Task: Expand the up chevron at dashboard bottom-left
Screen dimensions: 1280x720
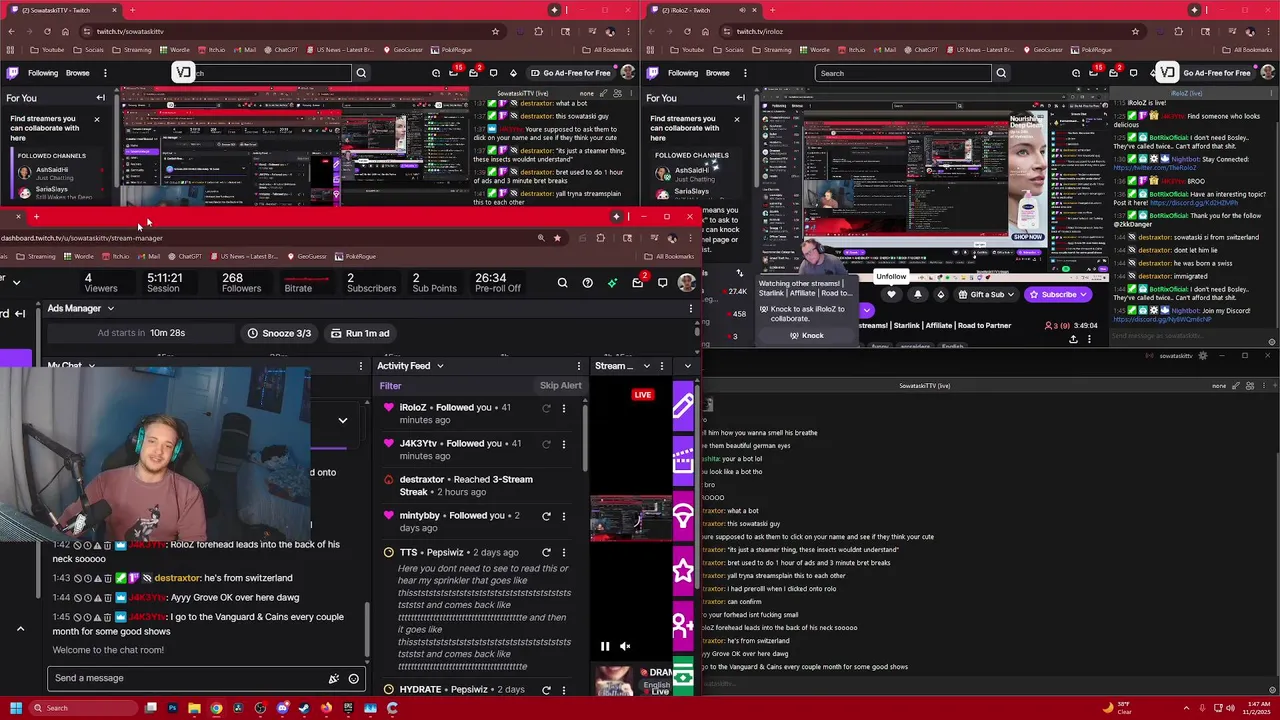Action: 20,629
